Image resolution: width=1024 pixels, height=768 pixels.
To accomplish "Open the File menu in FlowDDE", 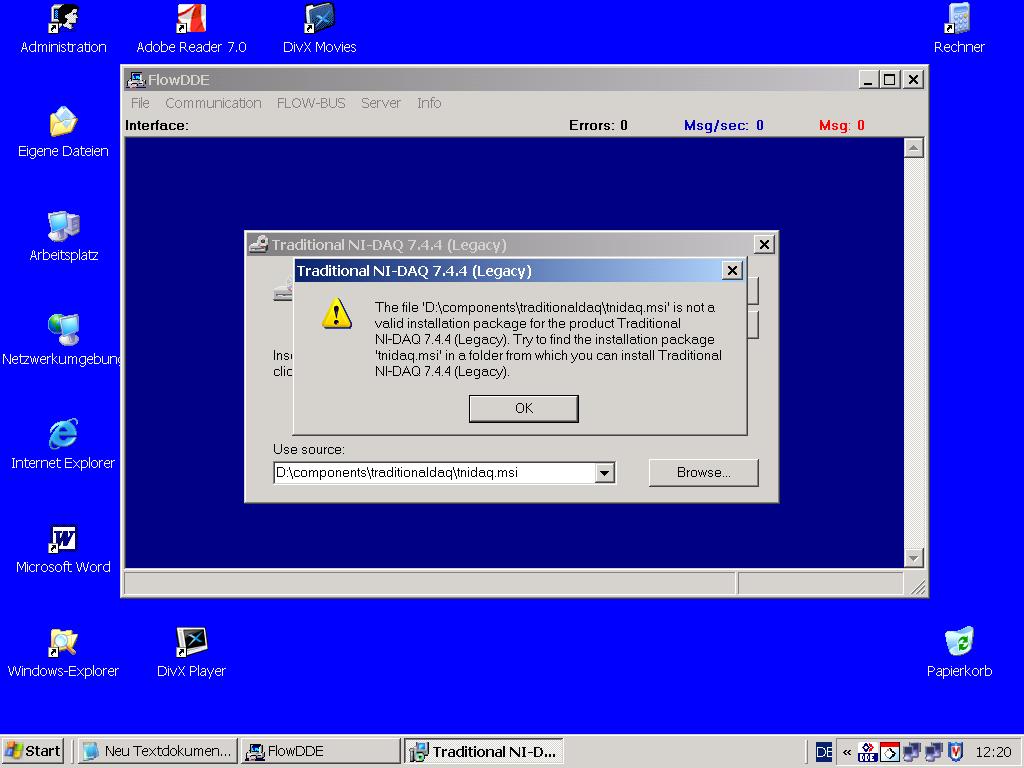I will tap(140, 103).
